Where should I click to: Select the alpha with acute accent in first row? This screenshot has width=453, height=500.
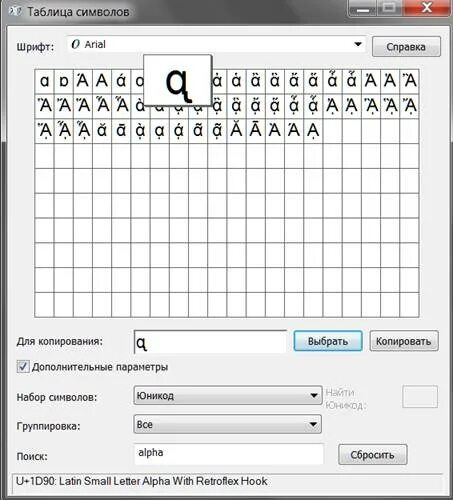pyautogui.click(x=121, y=82)
